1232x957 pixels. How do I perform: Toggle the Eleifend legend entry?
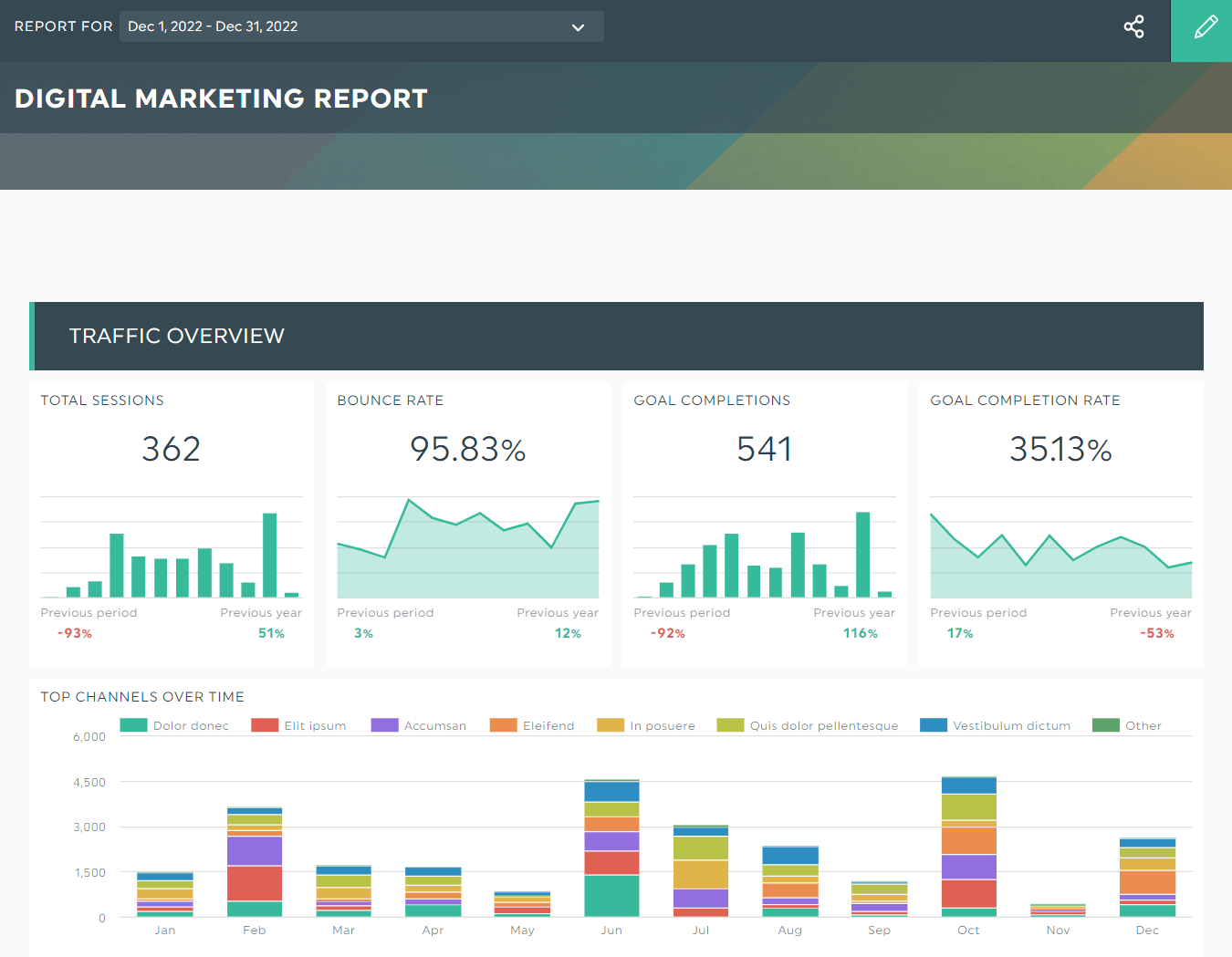pos(532,725)
